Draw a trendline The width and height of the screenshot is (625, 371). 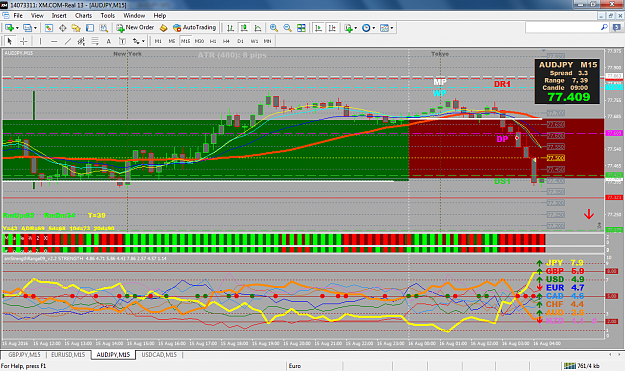click(68, 41)
